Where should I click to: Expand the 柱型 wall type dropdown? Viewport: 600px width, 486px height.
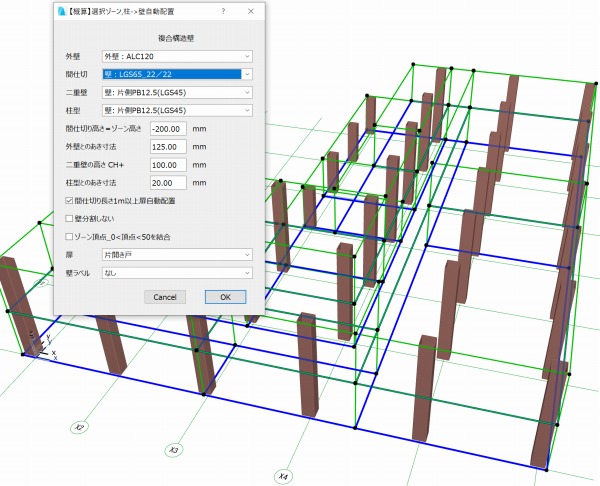tap(176, 110)
